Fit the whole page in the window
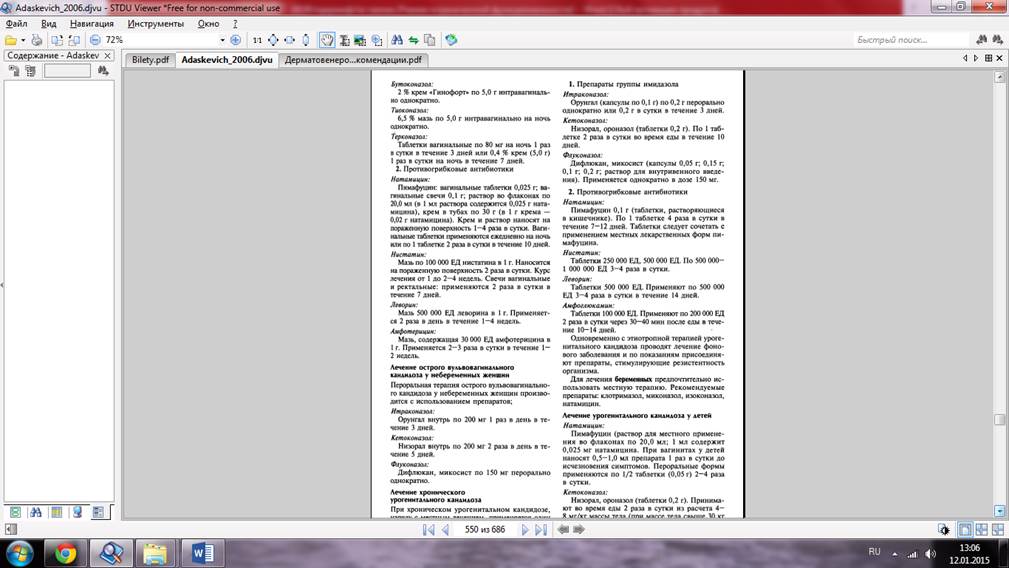 273,40
